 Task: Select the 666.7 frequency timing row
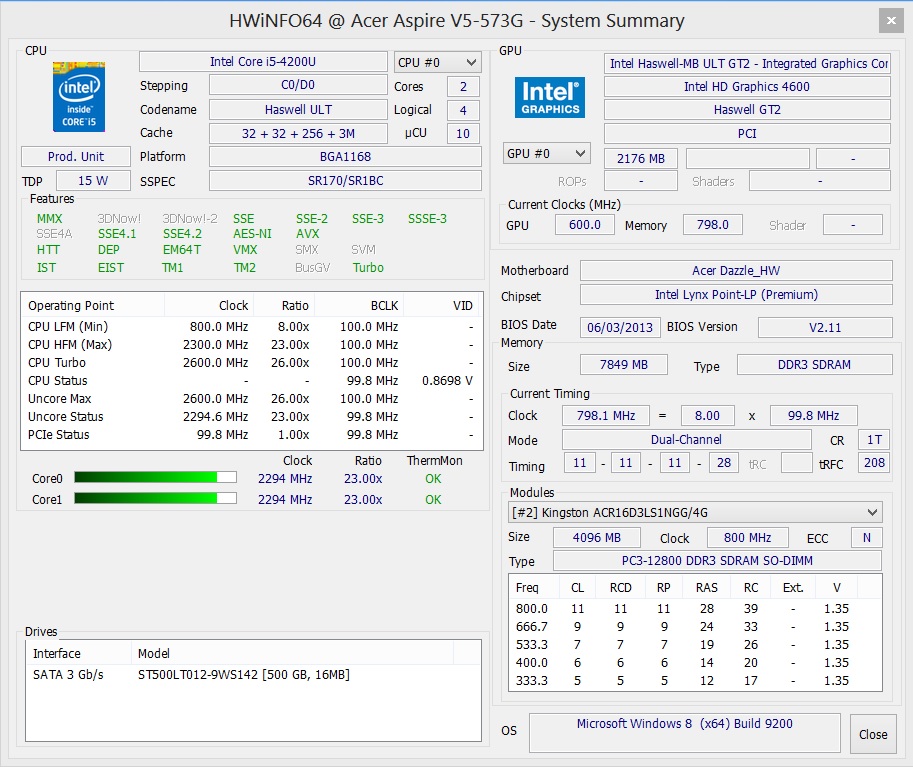pyautogui.click(x=695, y=626)
